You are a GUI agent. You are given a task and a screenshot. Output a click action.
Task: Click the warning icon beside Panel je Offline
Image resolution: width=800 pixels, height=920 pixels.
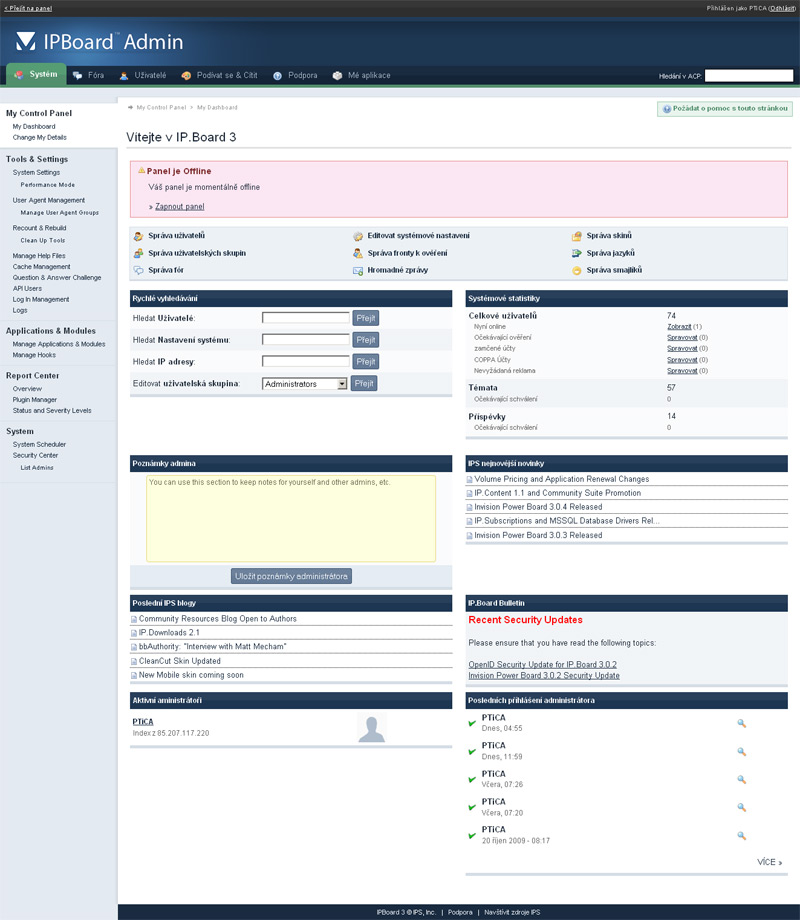141,171
